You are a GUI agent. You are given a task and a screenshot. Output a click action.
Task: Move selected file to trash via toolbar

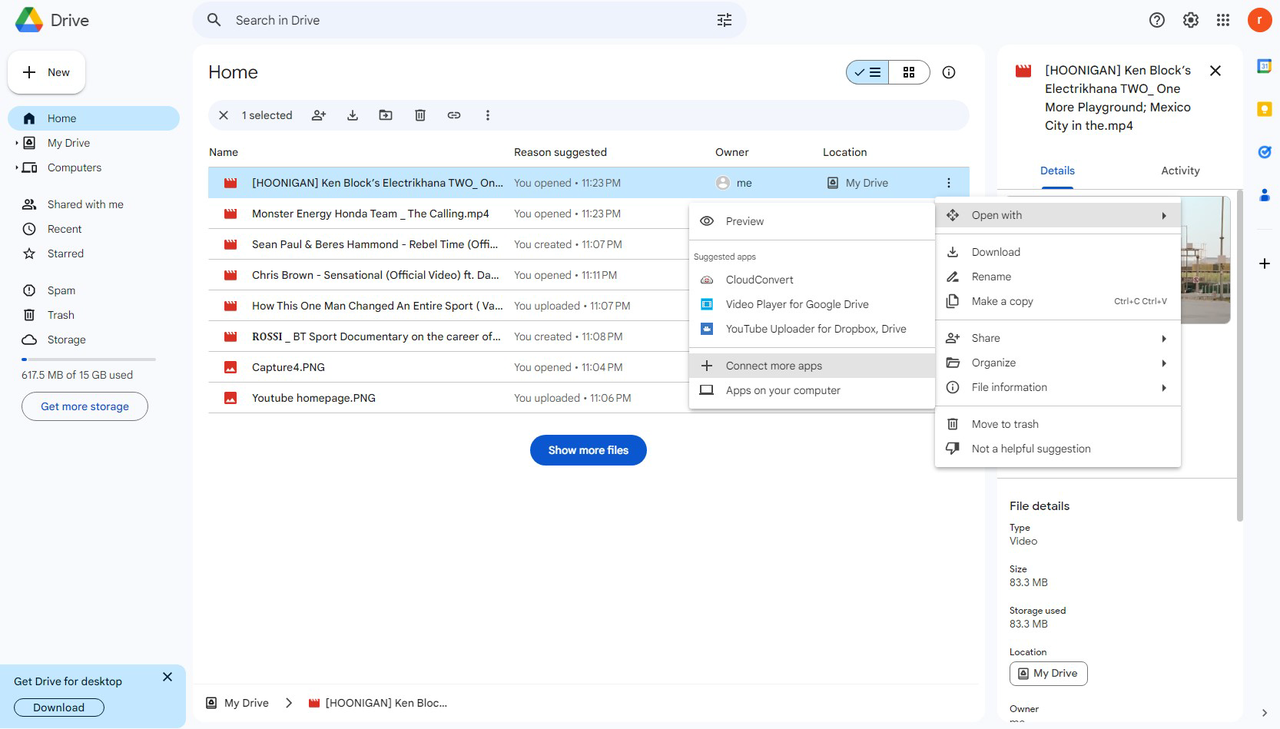(419, 115)
